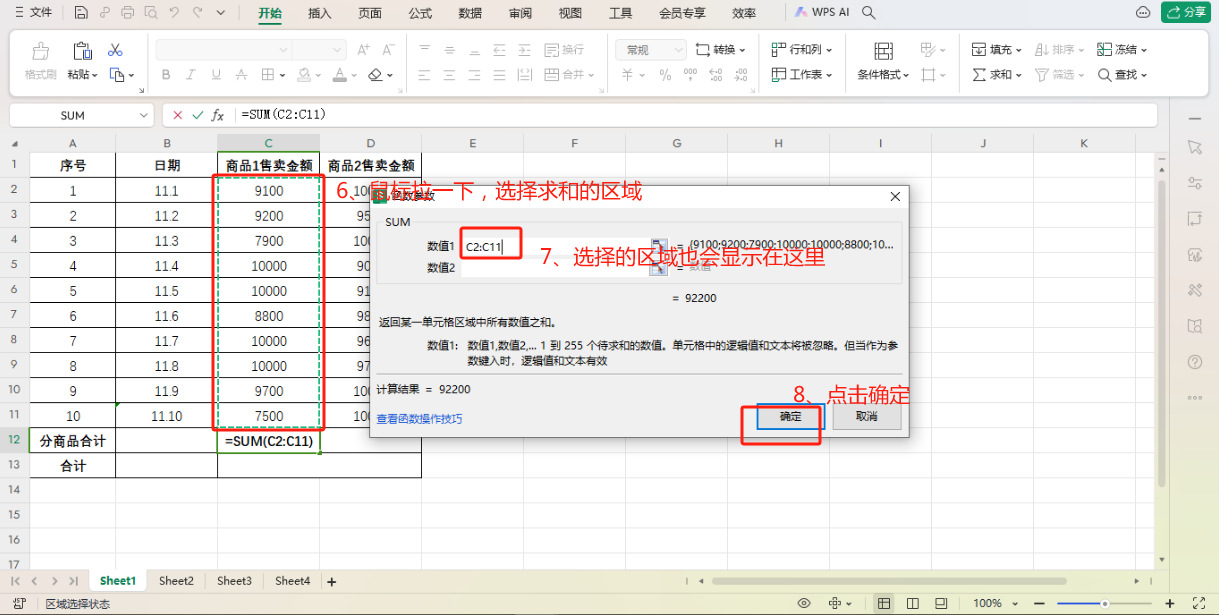Screen dimensions: 1219x615
Task: Click the fill color bucket swatch
Action: coord(306,75)
